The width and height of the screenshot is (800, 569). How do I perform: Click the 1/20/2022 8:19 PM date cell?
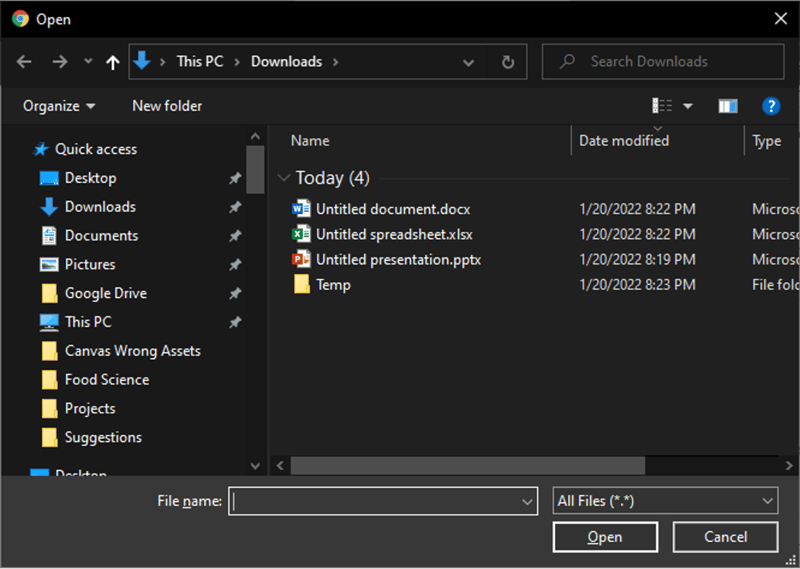pos(637,260)
